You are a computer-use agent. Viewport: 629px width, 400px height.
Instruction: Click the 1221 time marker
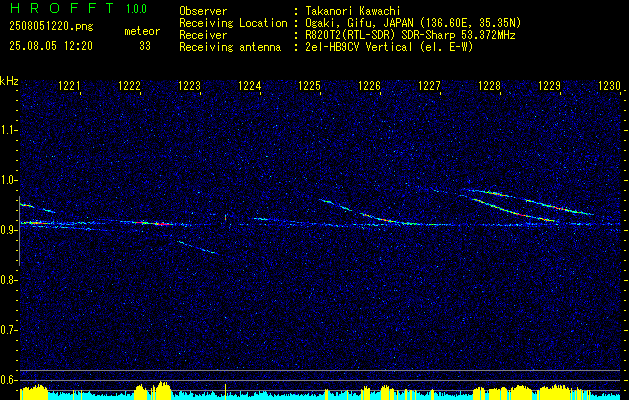tap(69, 86)
